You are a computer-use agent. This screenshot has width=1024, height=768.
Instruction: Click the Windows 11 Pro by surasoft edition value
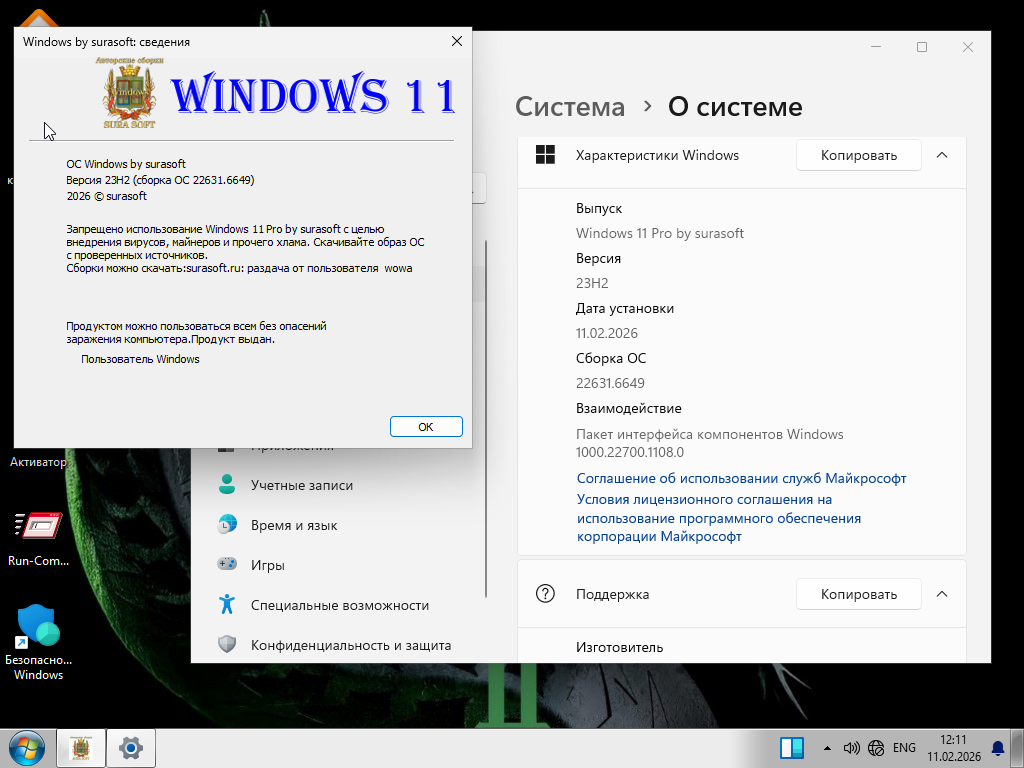coord(660,233)
